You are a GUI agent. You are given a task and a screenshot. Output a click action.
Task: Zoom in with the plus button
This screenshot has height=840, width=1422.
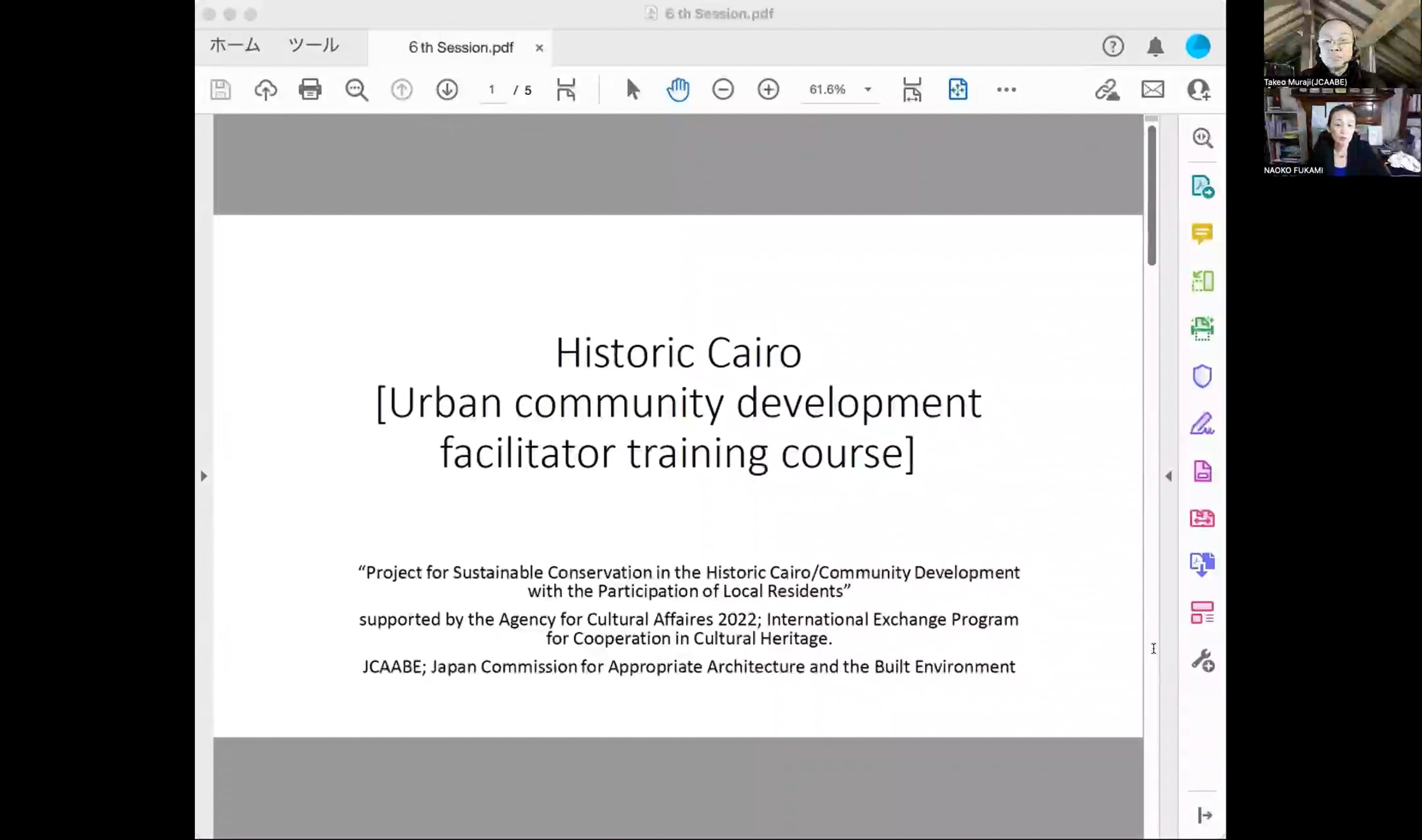pos(768,90)
